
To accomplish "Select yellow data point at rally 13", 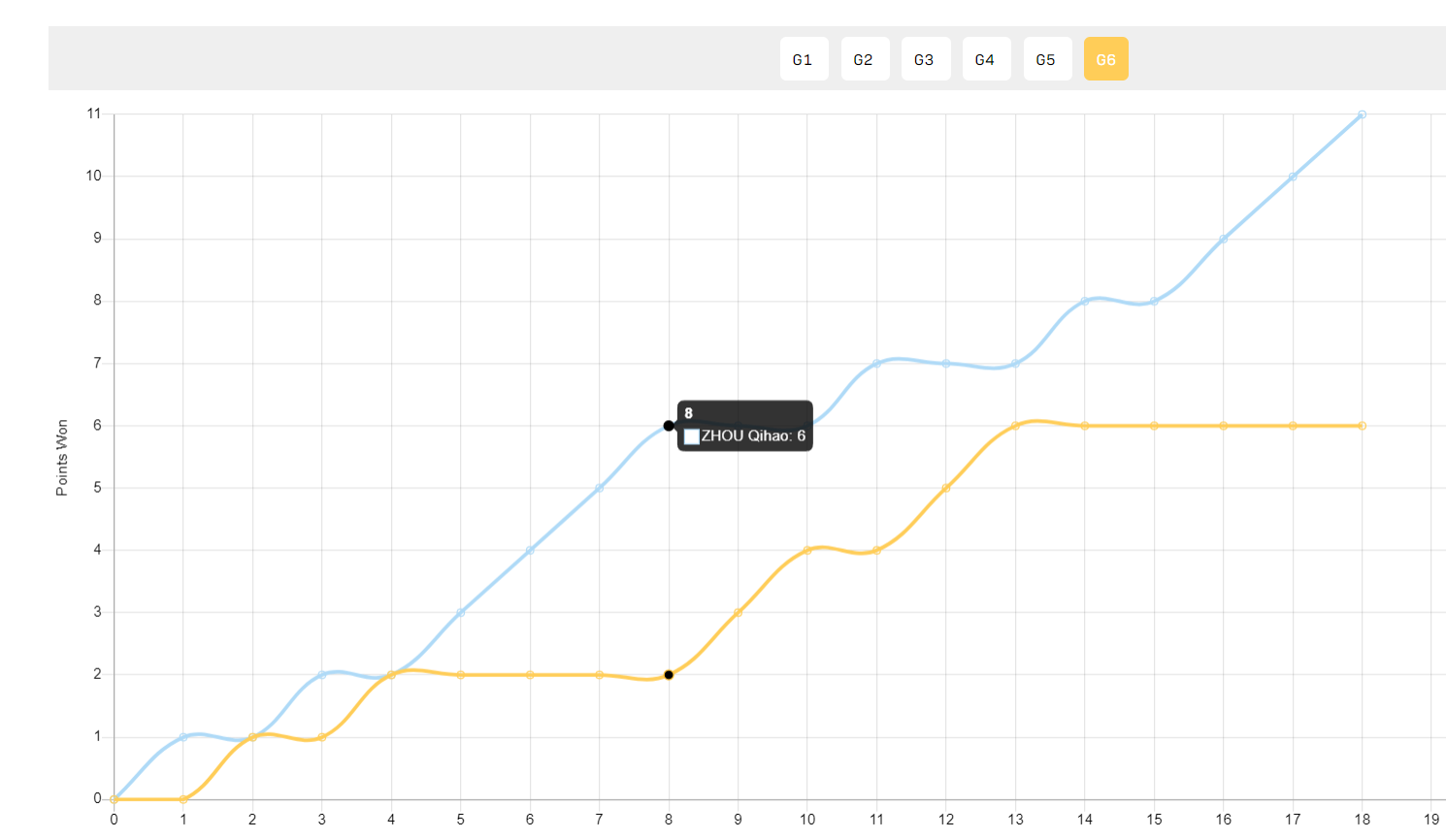I will pos(1015,426).
